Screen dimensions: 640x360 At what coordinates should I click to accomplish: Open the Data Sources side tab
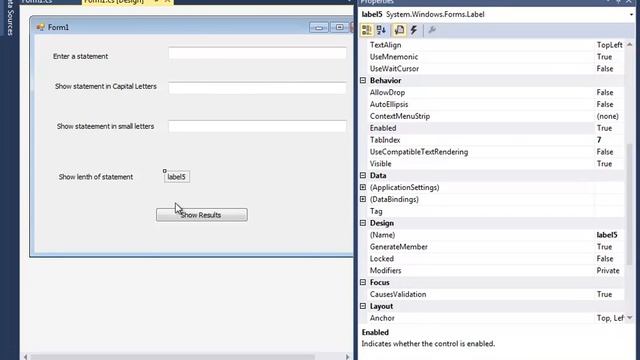(10, 17)
